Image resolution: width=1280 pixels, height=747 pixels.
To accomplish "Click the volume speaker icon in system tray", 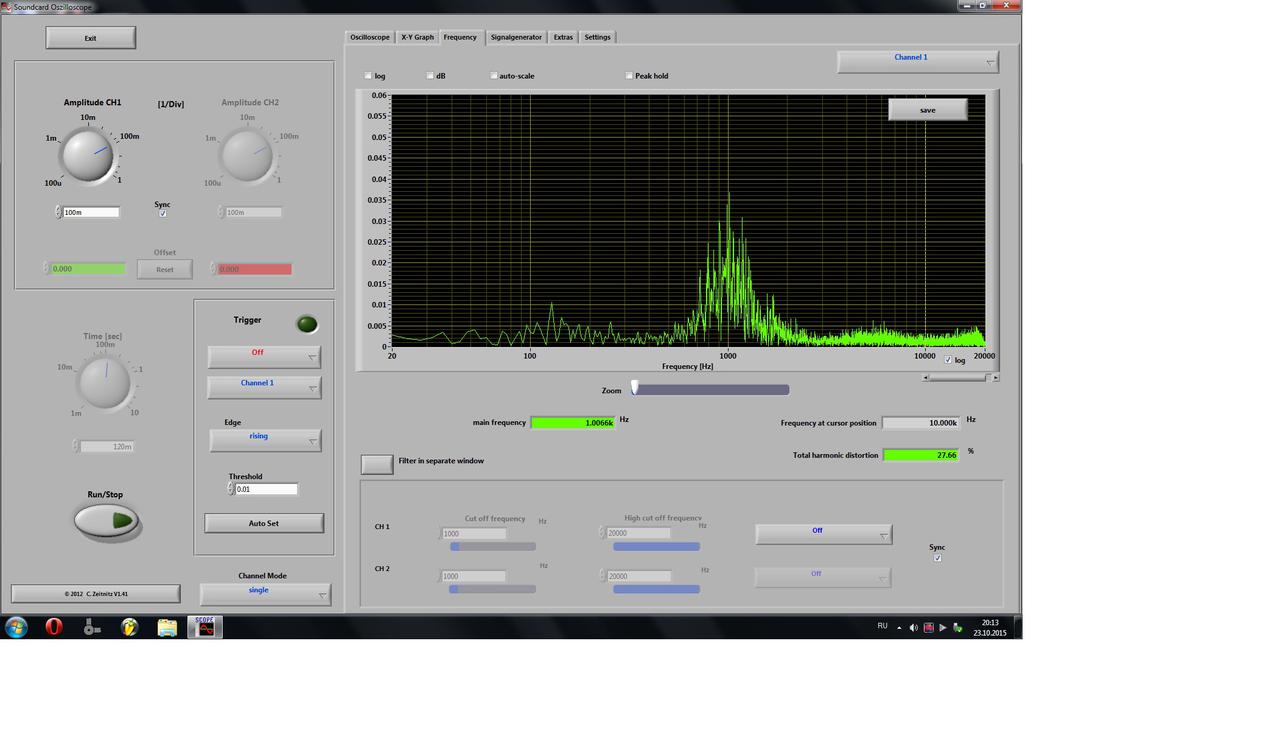I will tap(913, 627).
